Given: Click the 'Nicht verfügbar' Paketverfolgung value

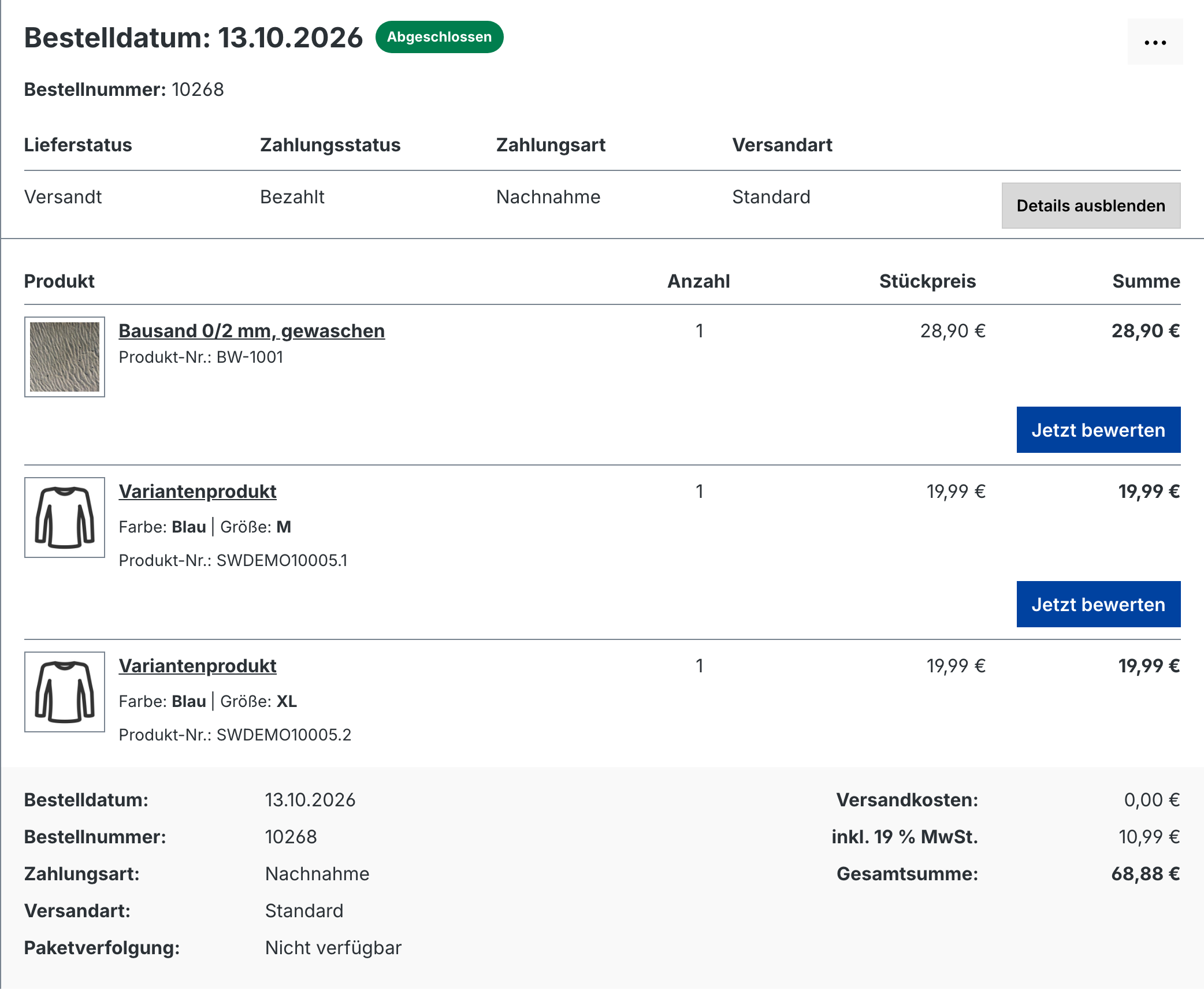Looking at the screenshot, I should [333, 948].
